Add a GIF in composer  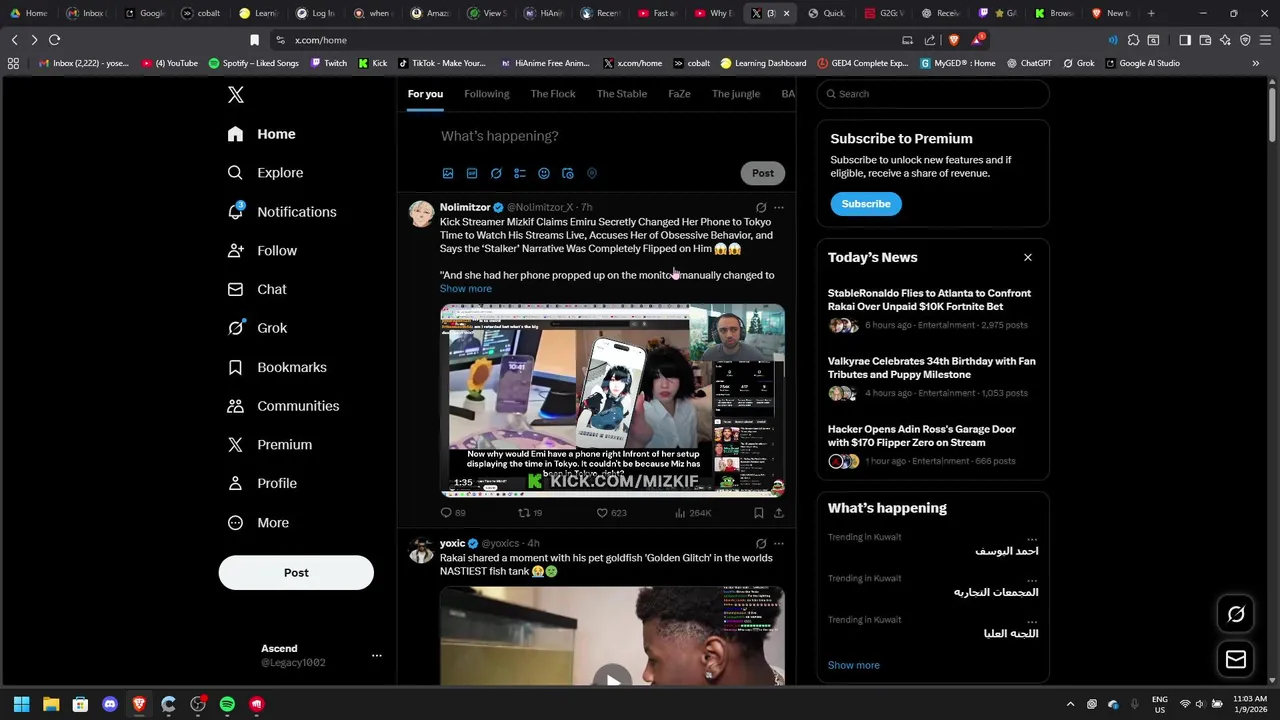tap(472, 173)
